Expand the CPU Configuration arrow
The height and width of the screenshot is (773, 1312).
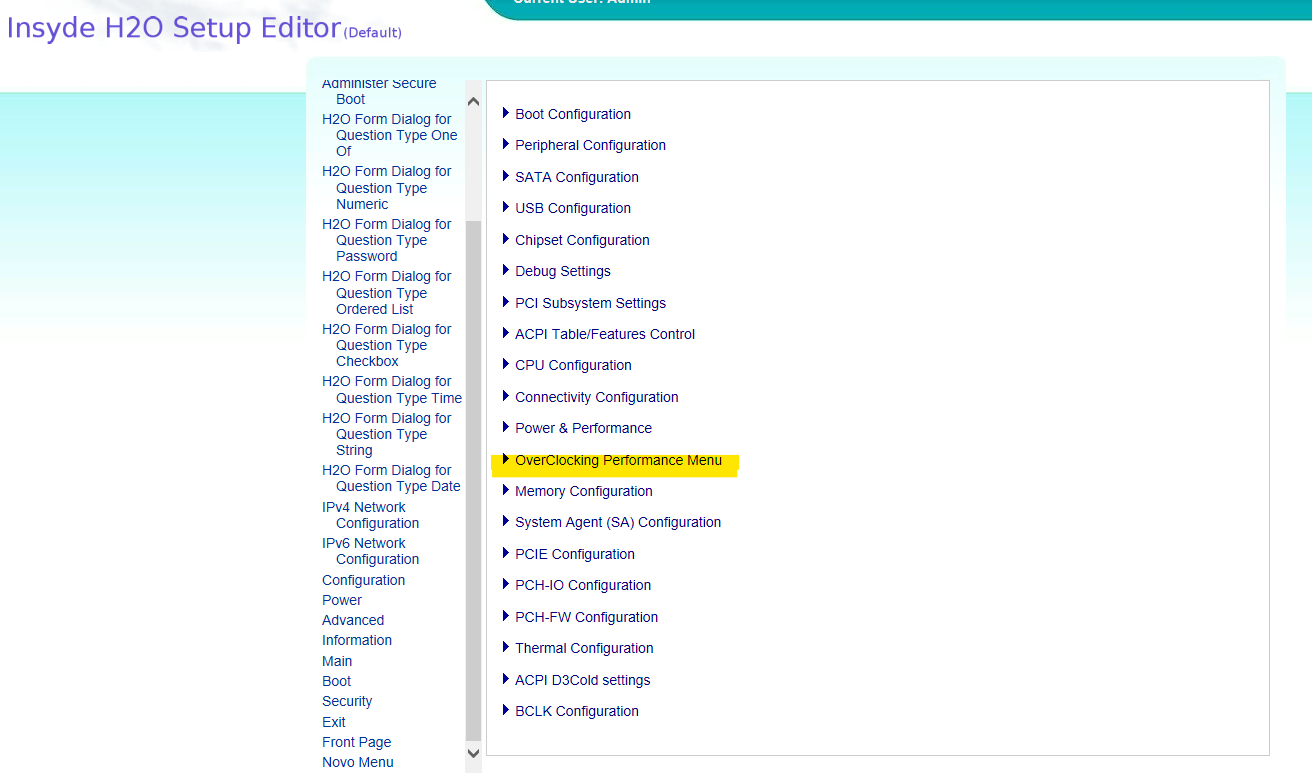tap(506, 364)
